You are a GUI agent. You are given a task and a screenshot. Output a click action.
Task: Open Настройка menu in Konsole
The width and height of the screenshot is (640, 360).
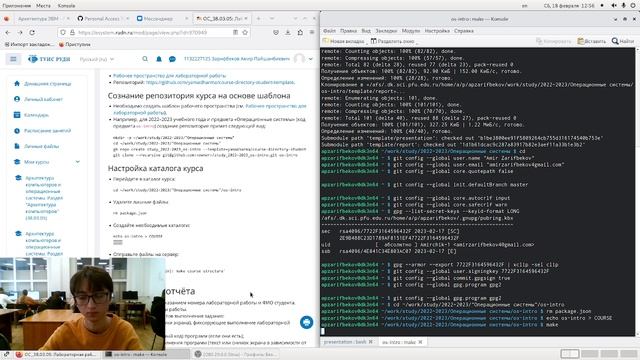tap(437, 31)
